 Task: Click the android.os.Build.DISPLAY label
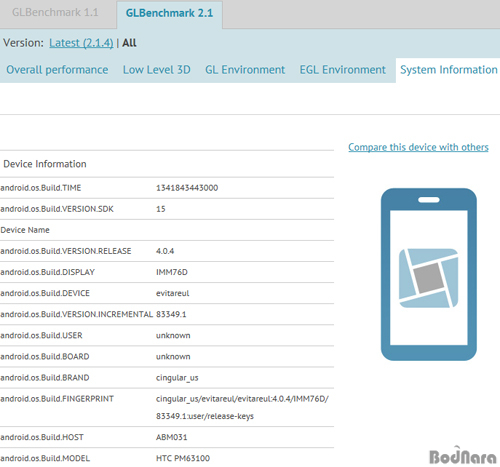click(48, 272)
